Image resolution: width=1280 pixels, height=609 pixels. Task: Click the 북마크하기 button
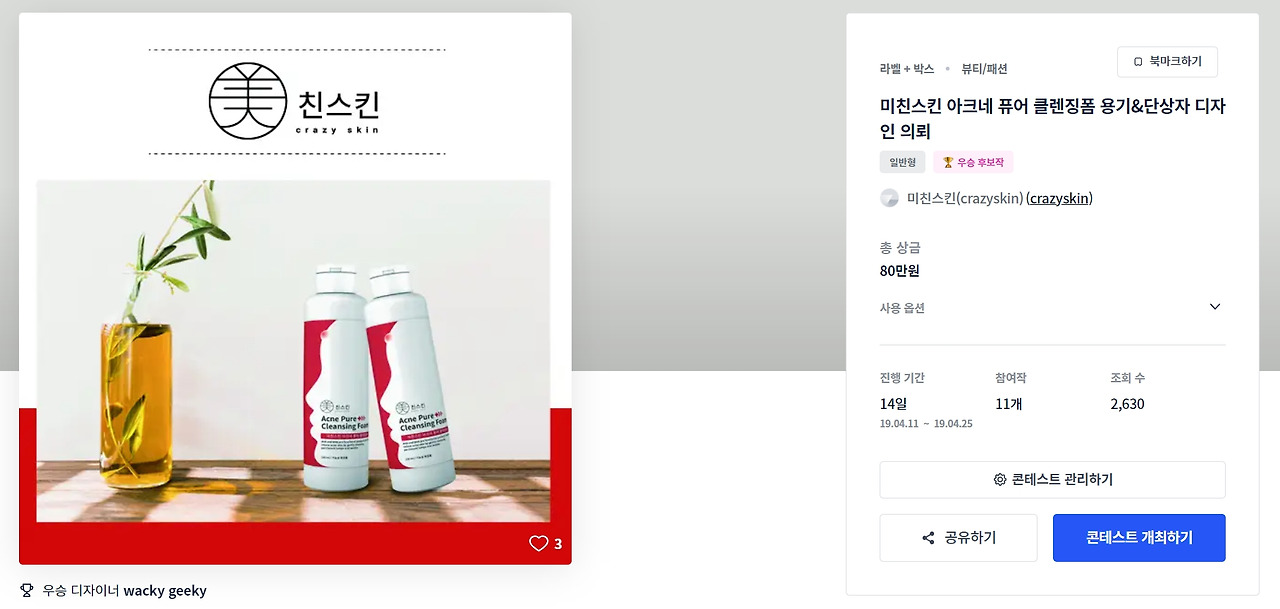tap(1167, 62)
